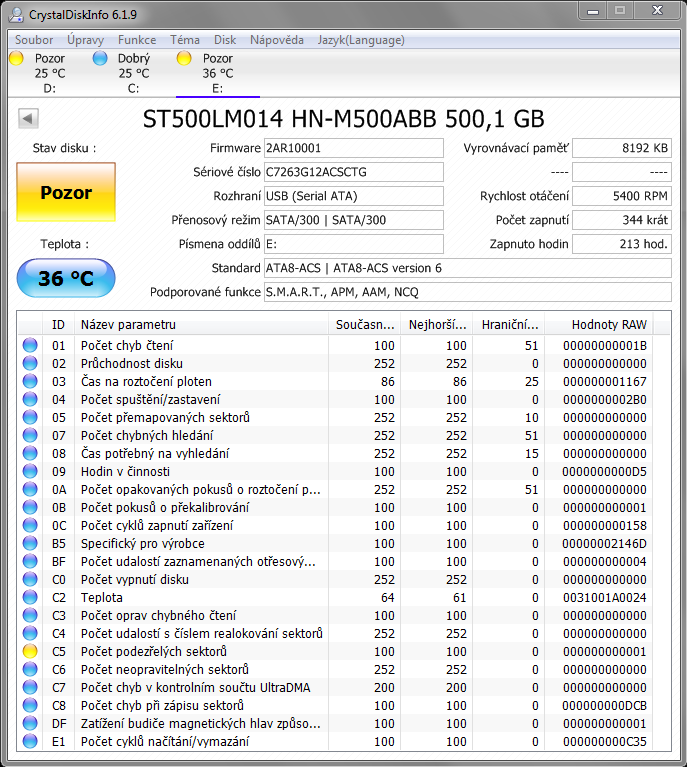Open the Soubor menu
The image size is (687, 767).
[x=34, y=40]
